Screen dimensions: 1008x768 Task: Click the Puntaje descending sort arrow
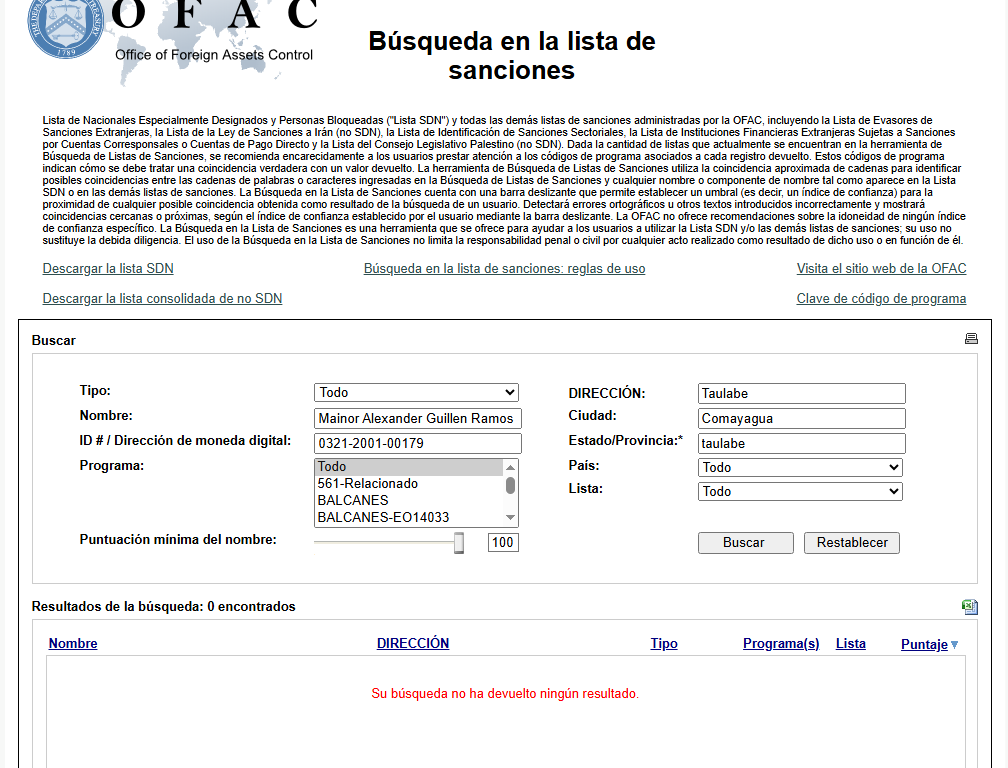[955, 645]
